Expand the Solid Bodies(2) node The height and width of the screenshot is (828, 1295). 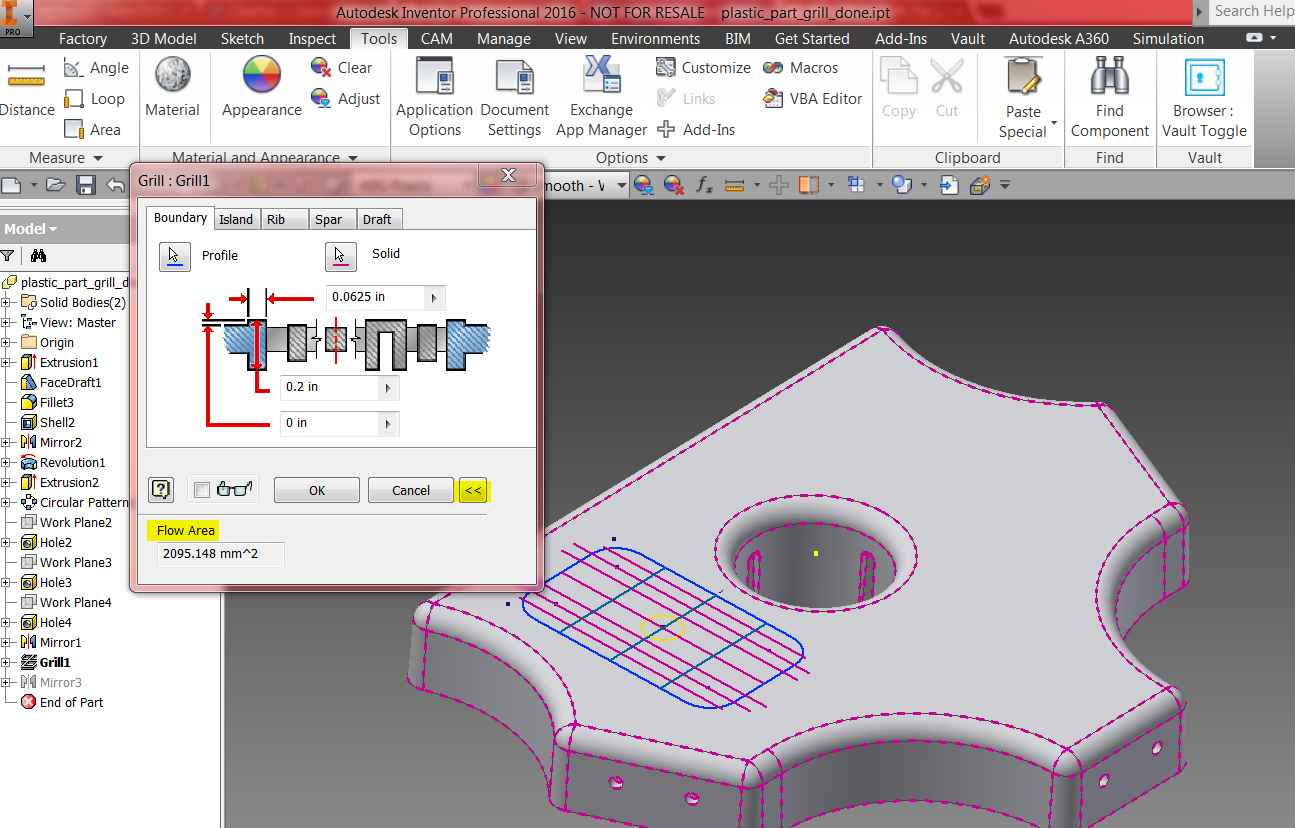click(x=6, y=303)
